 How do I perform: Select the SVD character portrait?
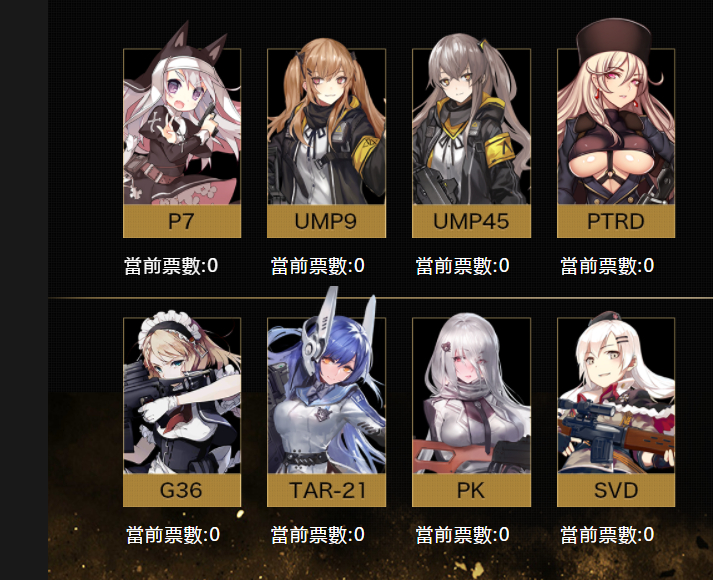tap(616, 395)
